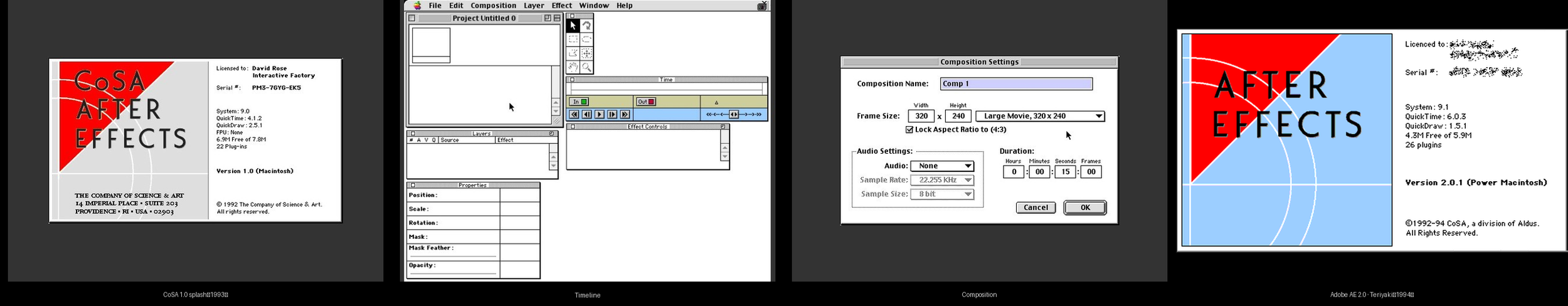Select the hand pan tool
1568x306 pixels.
tap(573, 66)
